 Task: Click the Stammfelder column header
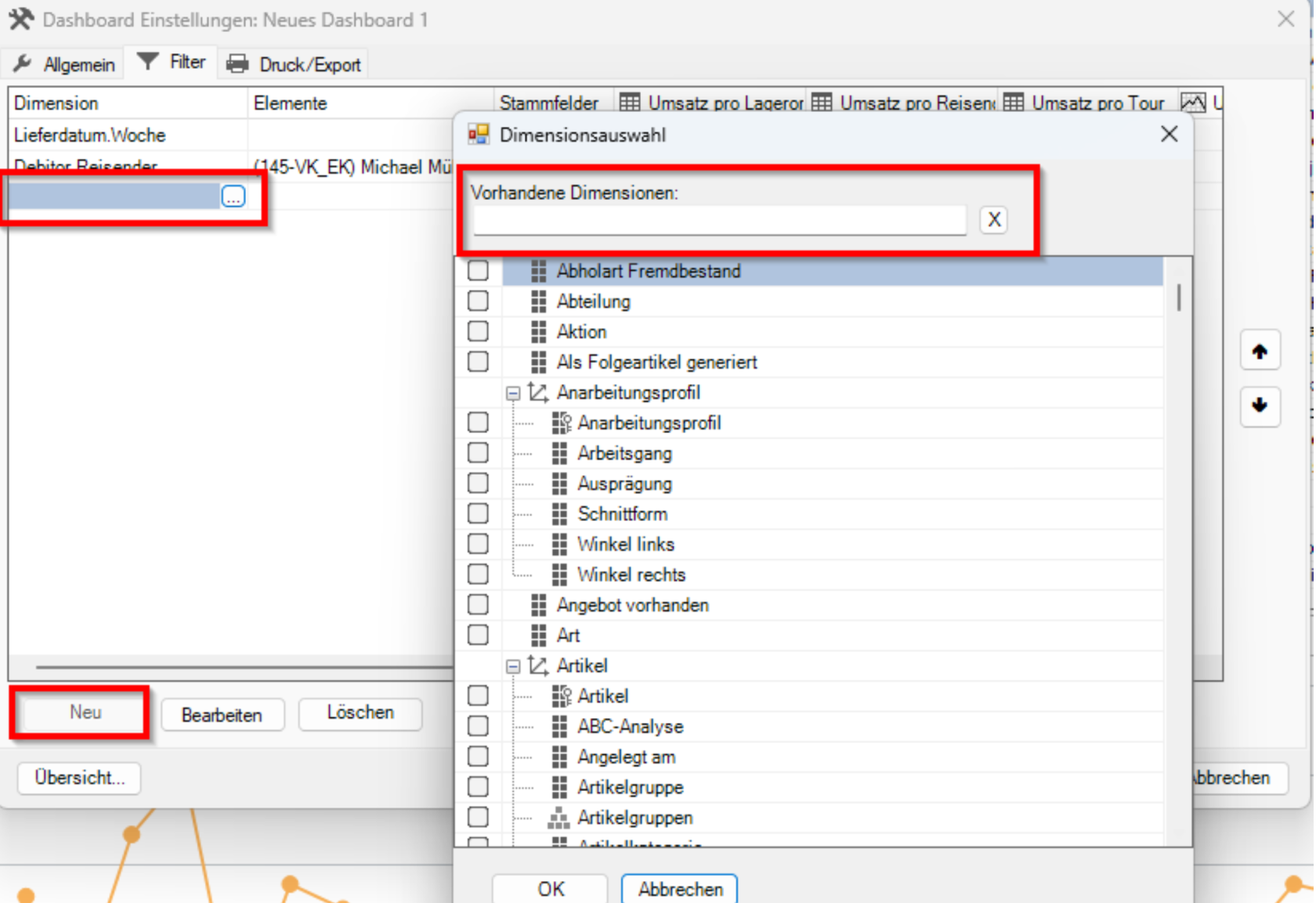548,103
